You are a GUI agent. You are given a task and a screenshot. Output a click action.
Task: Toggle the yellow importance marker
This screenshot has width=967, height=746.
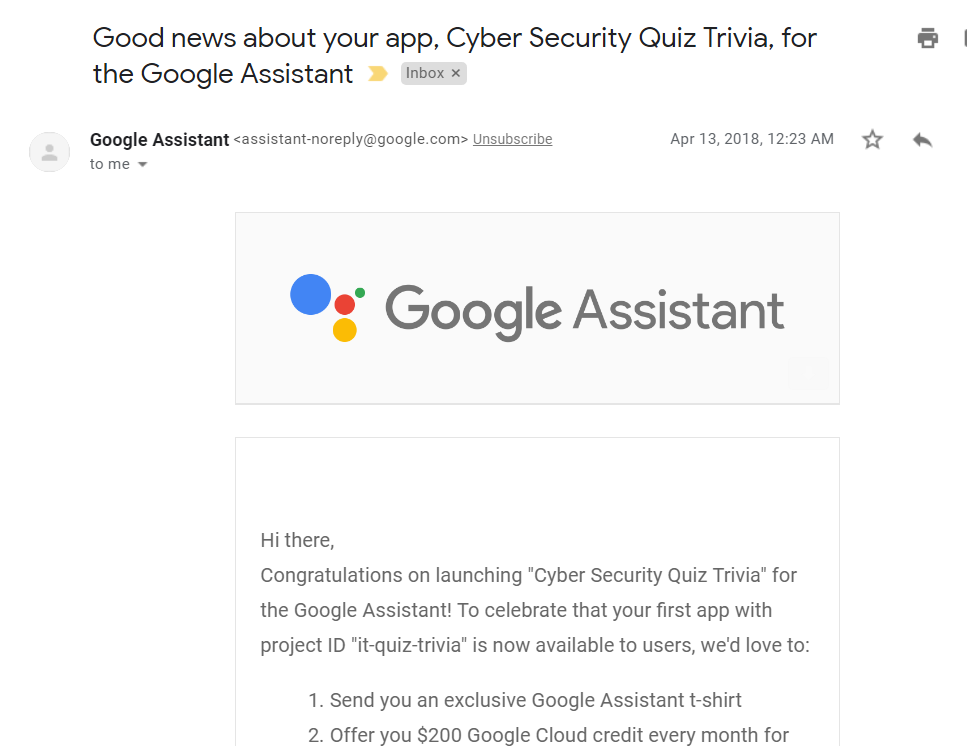(377, 74)
